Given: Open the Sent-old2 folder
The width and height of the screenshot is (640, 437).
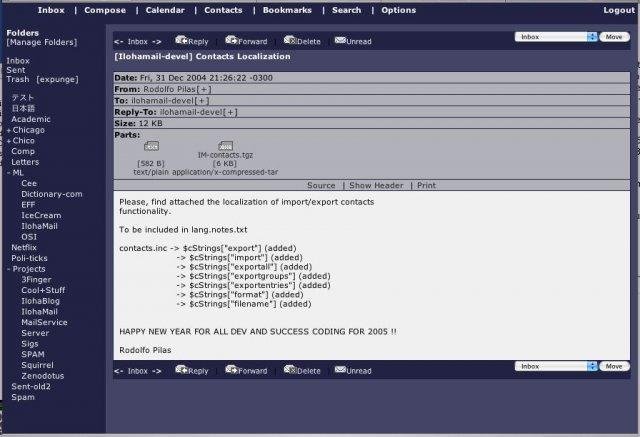Looking at the screenshot, I should click(31, 386).
